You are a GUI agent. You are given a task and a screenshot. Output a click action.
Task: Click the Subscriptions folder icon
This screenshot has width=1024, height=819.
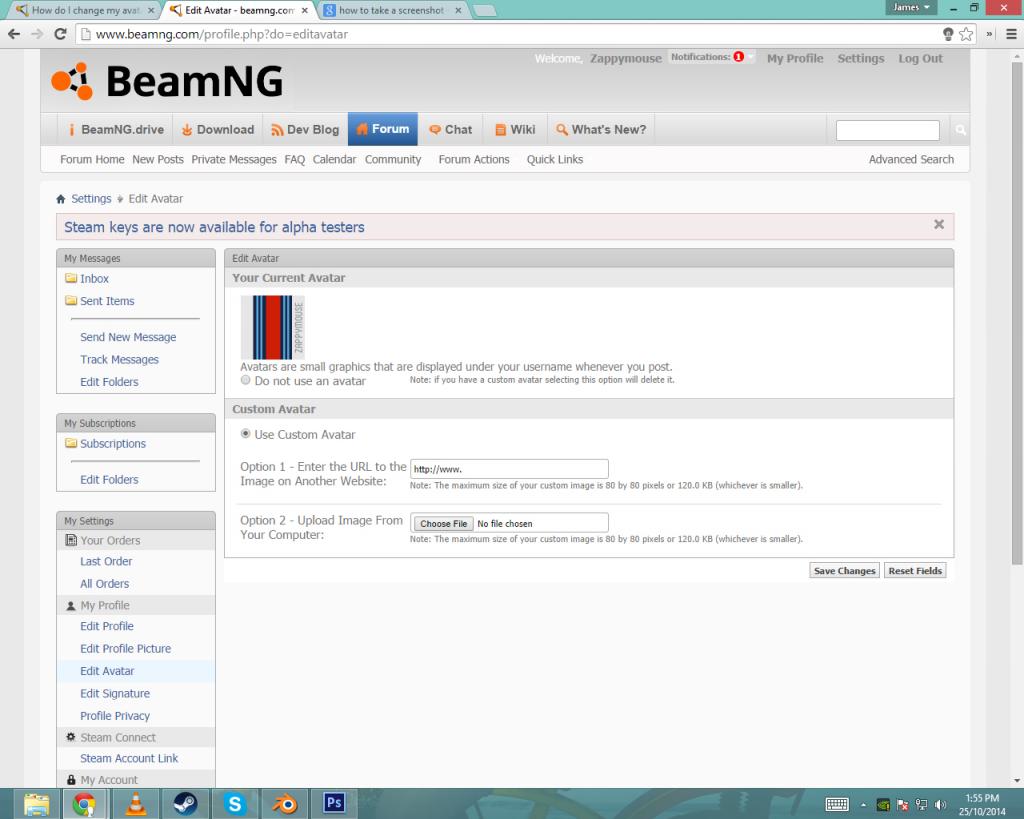71,443
